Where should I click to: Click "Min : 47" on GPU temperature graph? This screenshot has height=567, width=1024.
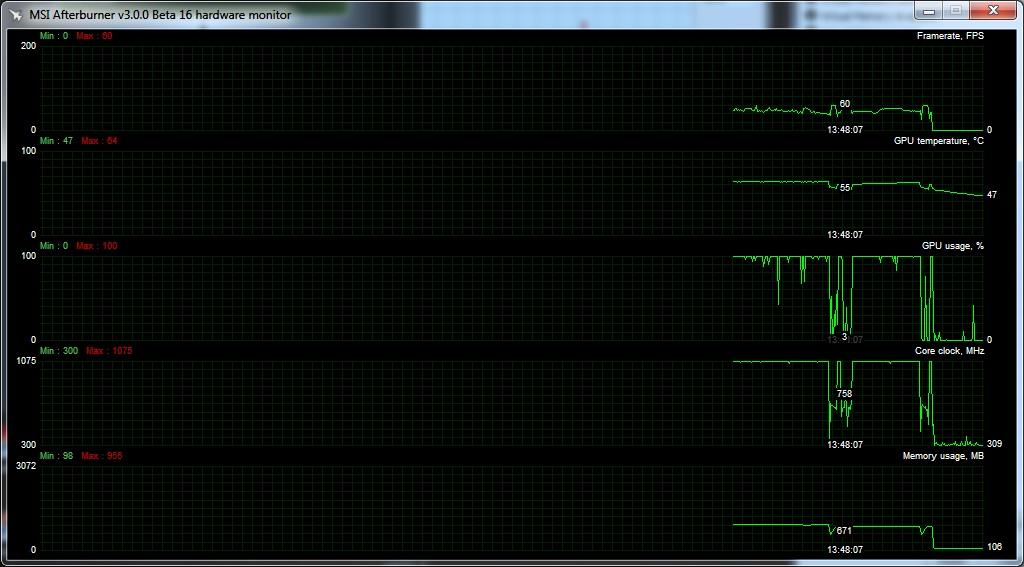click(56, 141)
